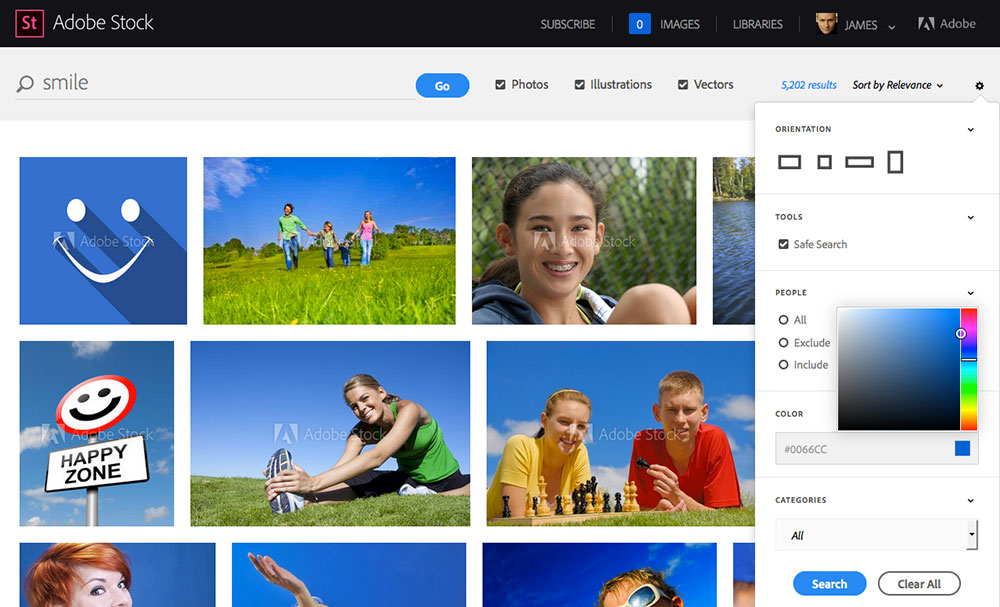Screen dimensions: 1000x607
Task: Select the panoramic orientation icon
Action: point(859,162)
